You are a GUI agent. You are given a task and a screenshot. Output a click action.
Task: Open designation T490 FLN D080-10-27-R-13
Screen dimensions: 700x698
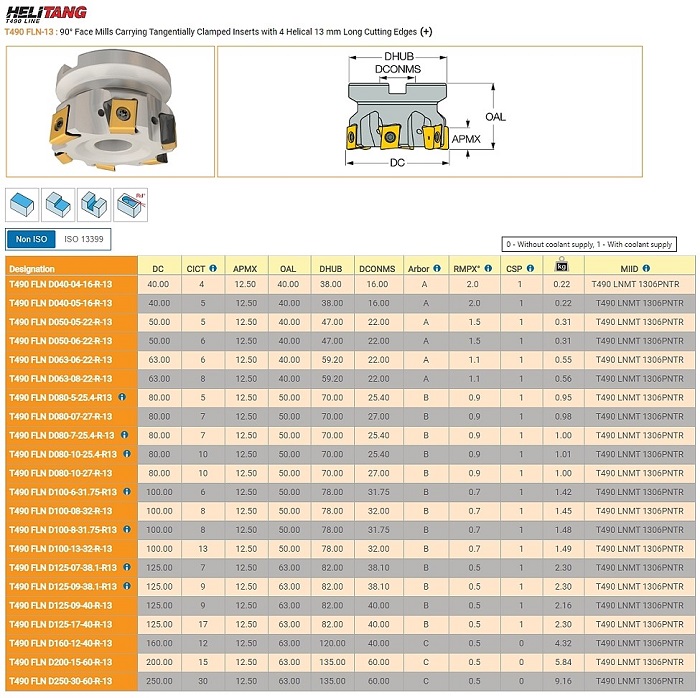coord(61,473)
